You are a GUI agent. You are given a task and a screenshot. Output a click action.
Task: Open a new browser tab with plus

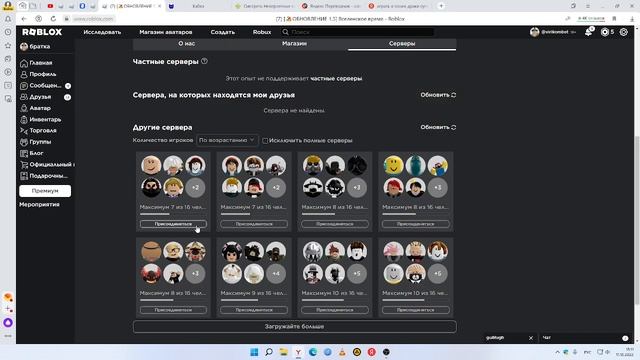[x=441, y=6]
